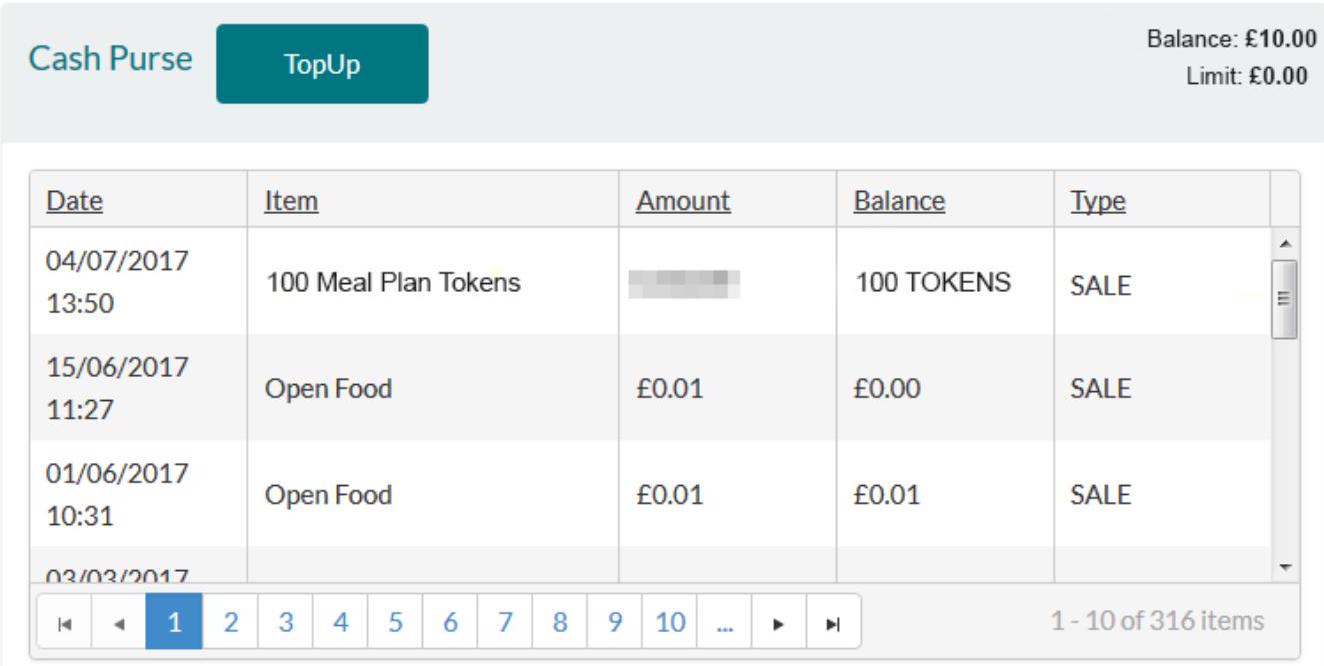Click the vertical scrollbar thumb
Viewport: 1324px width, 666px height.
[1286, 299]
